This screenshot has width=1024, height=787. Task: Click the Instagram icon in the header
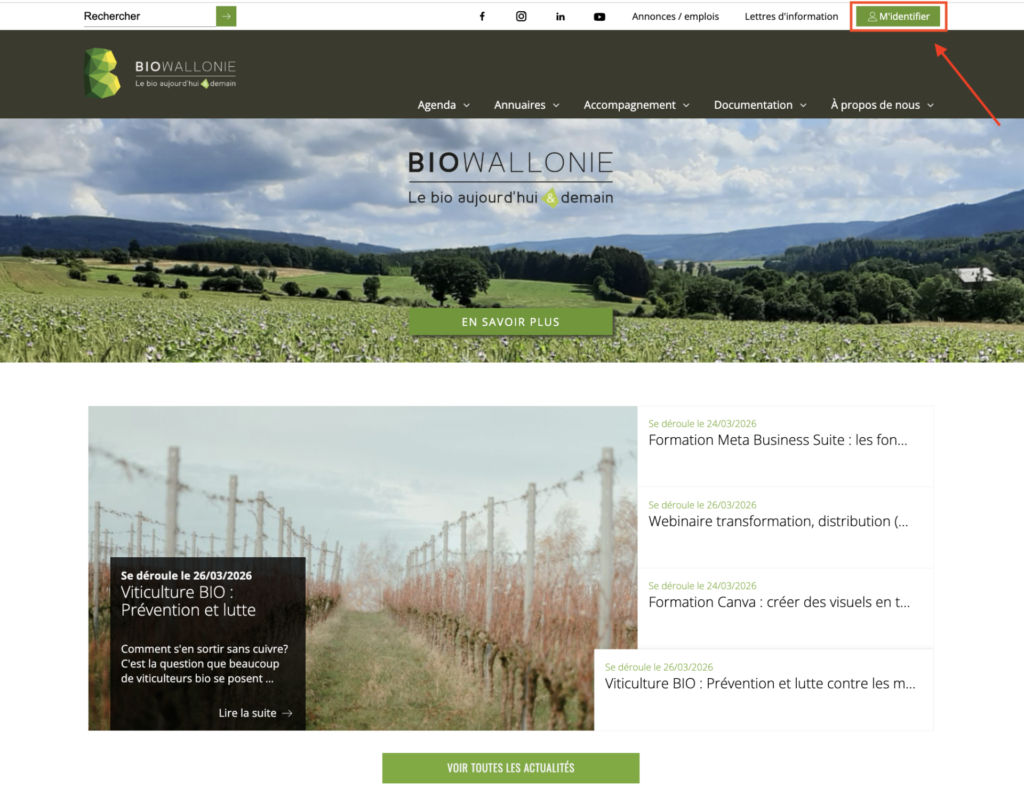tap(521, 16)
